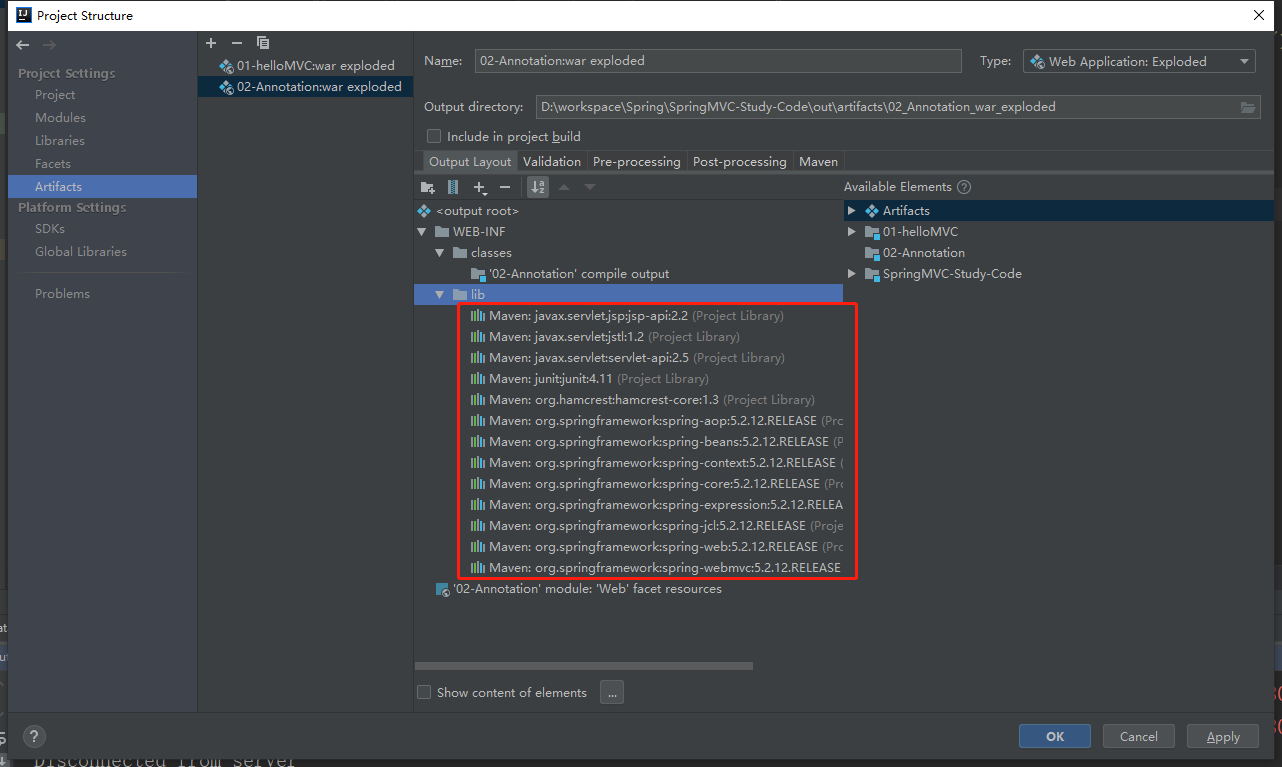This screenshot has height=767, width=1282.
Task: Open the add copy-of dropdown in layout toolbar
Action: tap(480, 187)
